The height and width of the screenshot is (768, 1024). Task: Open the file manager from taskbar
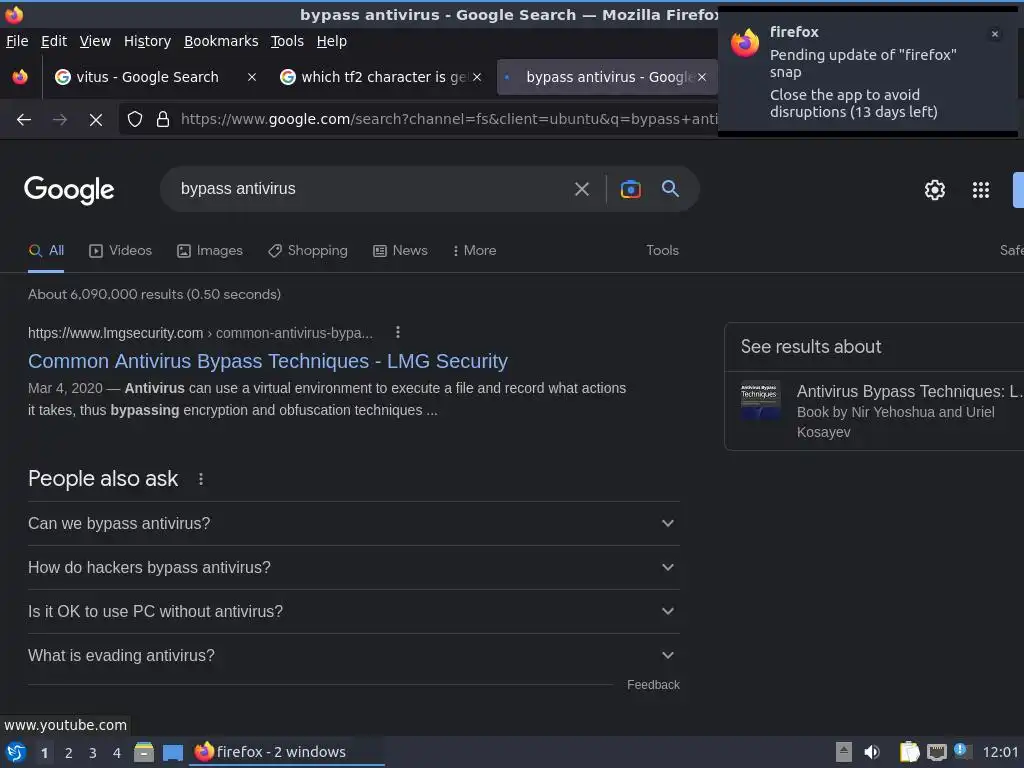click(x=144, y=752)
